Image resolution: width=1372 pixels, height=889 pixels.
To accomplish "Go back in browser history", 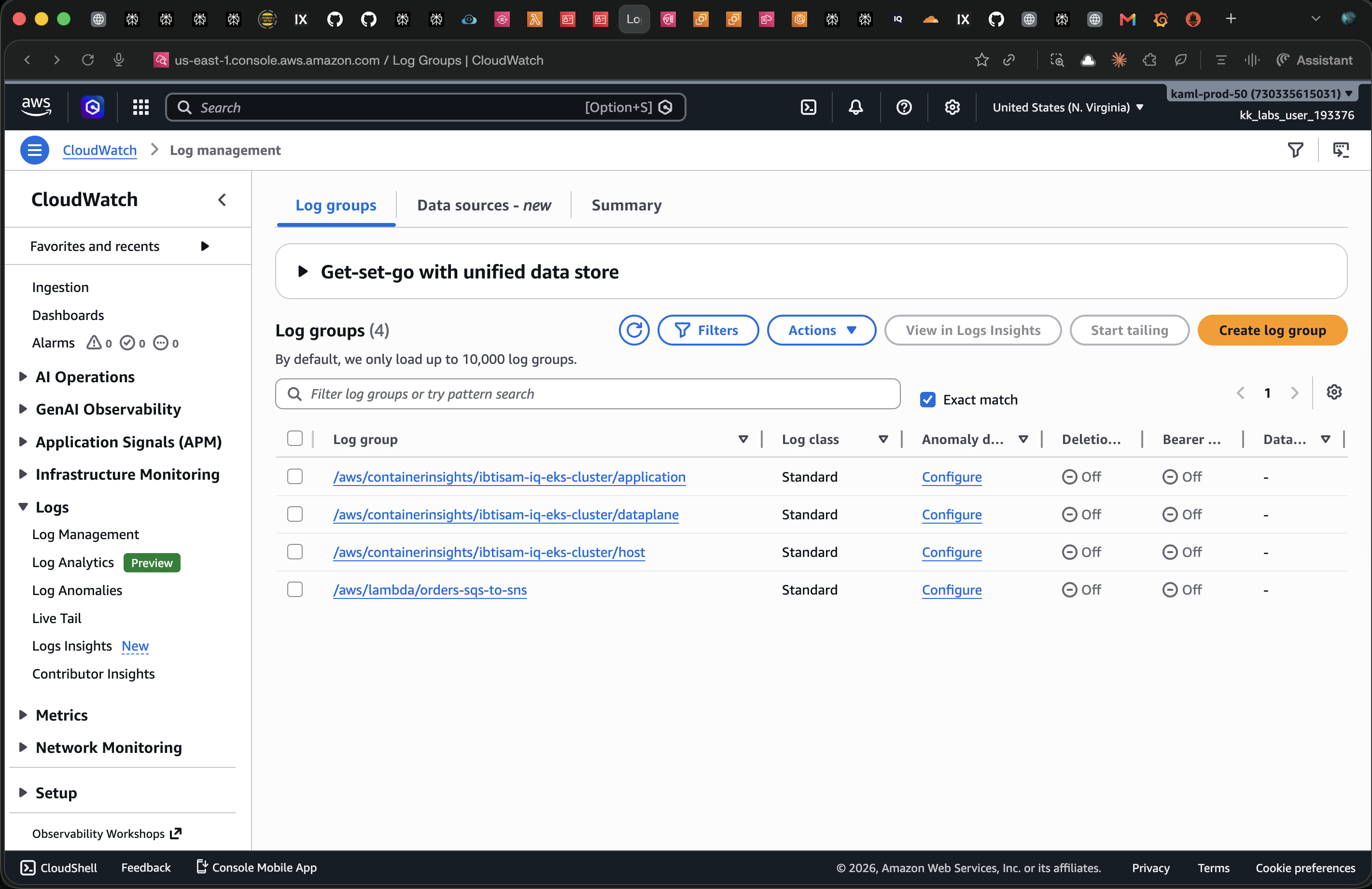I will [x=27, y=60].
